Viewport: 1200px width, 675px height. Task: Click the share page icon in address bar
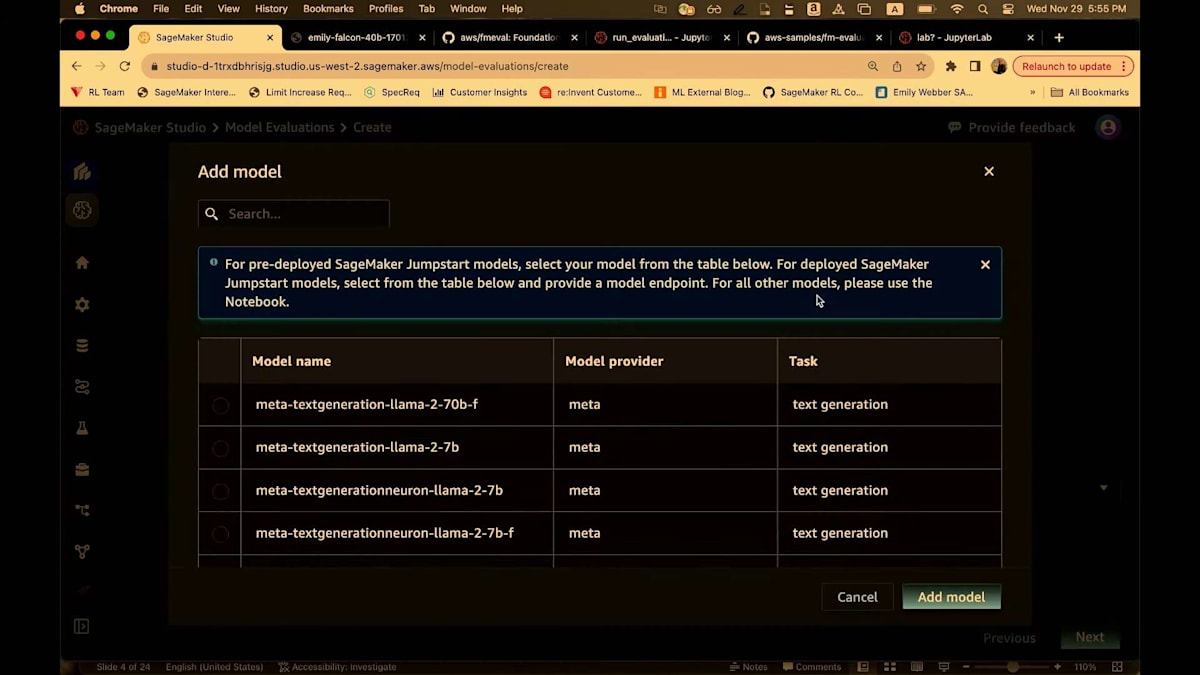coord(897,66)
